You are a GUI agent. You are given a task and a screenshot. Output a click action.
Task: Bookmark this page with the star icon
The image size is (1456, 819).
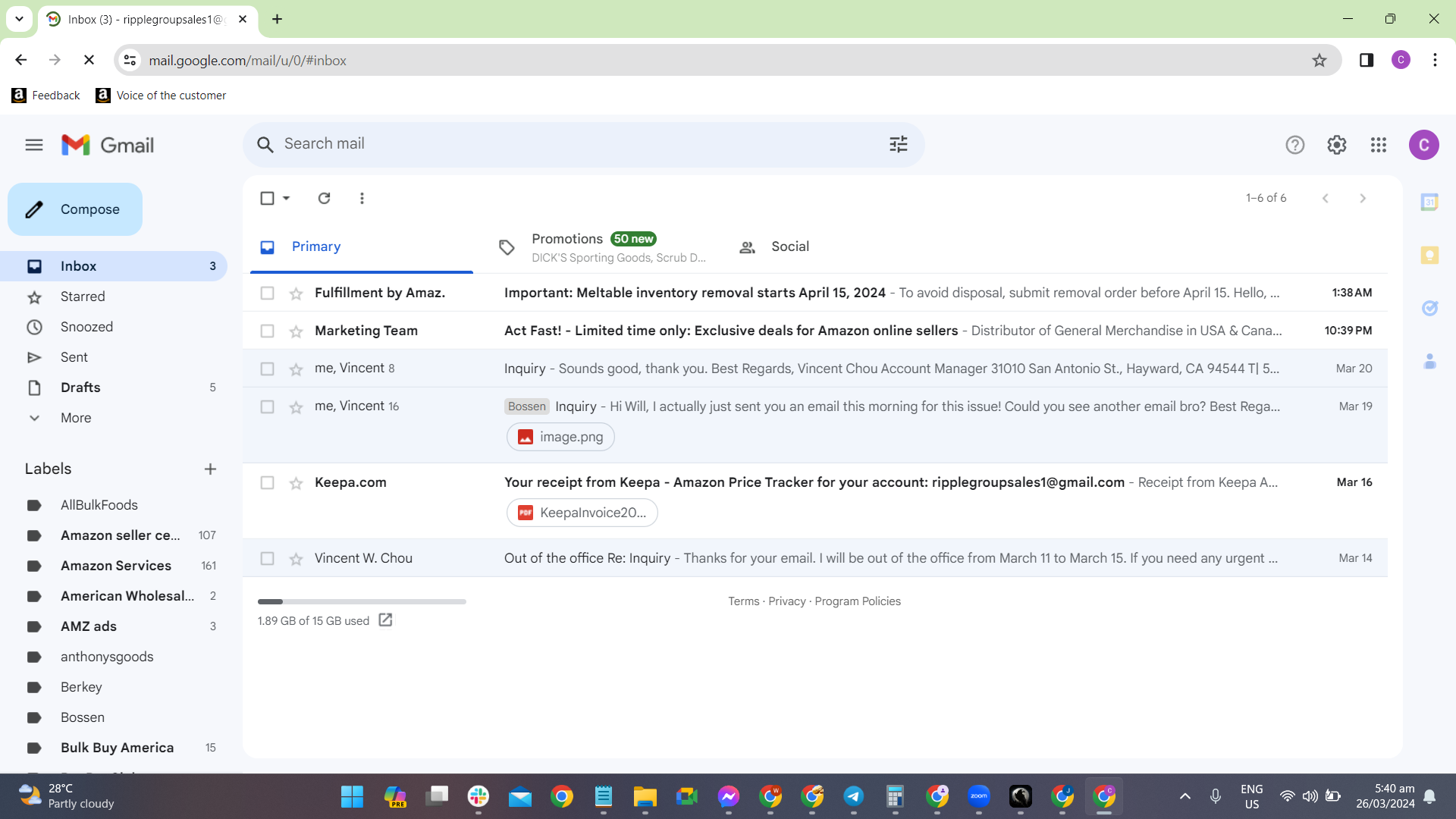1319,60
